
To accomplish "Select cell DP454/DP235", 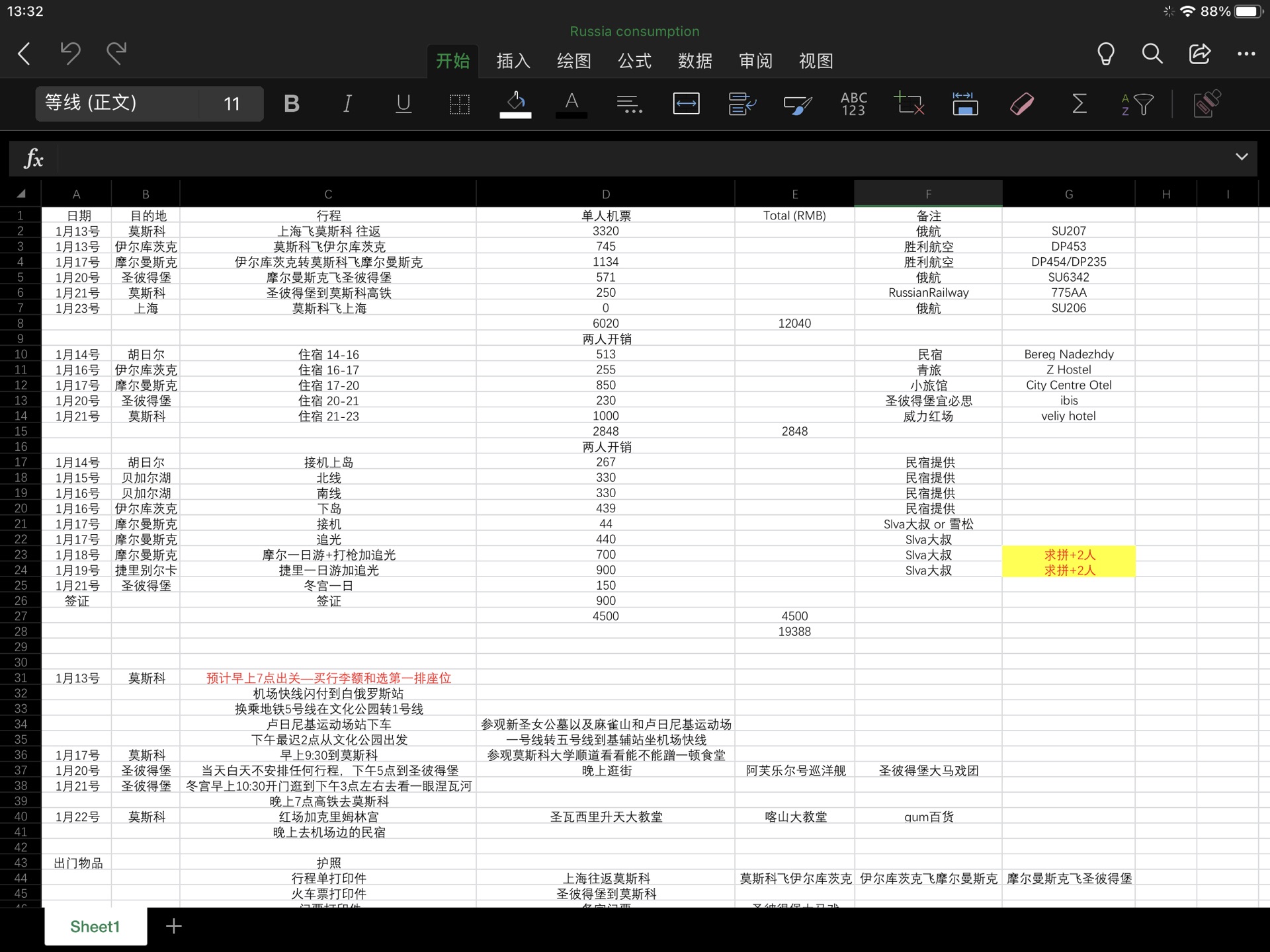I will [1069, 262].
